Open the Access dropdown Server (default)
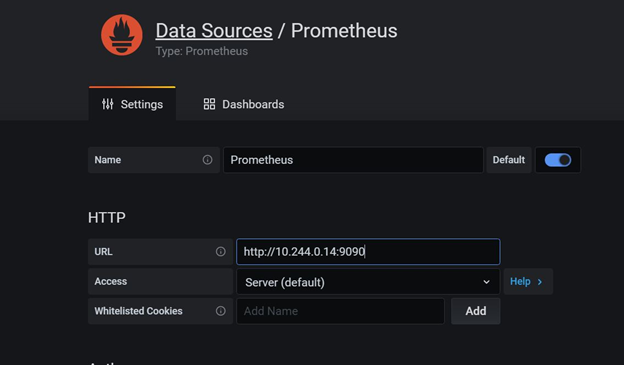The height and width of the screenshot is (365, 624). (x=368, y=282)
